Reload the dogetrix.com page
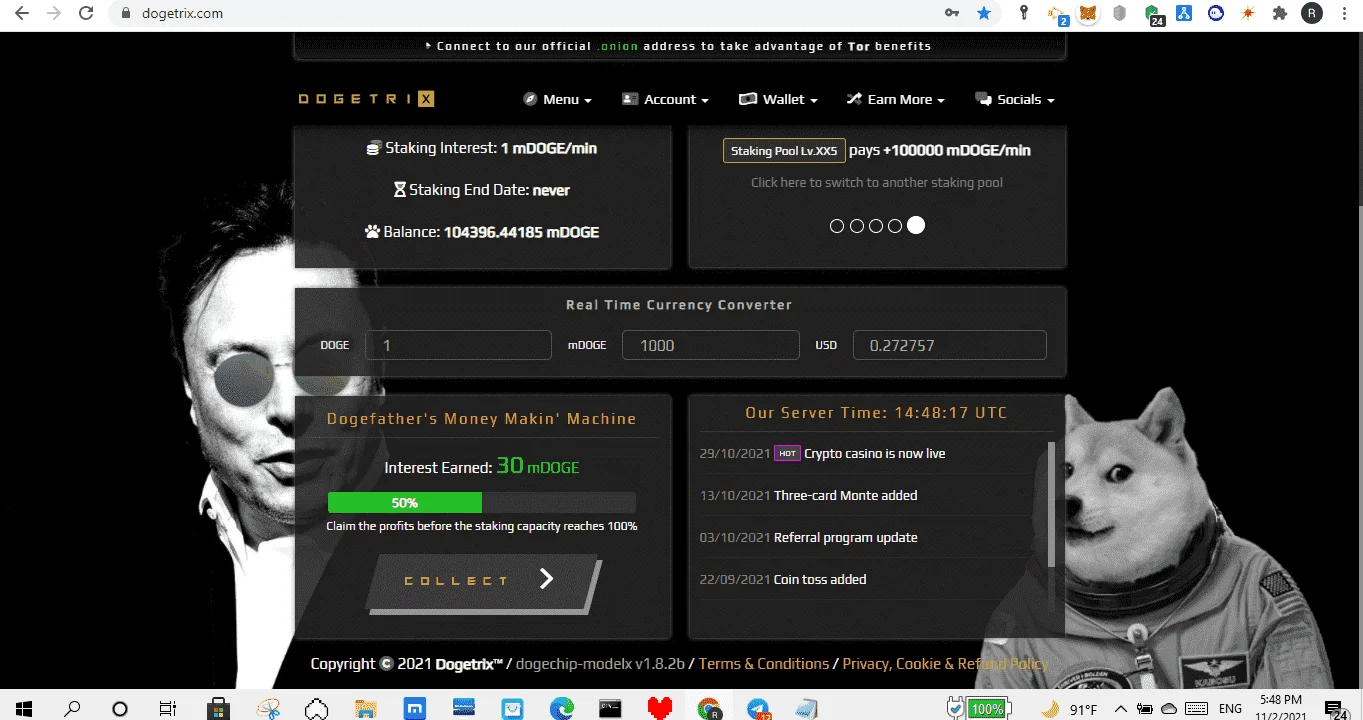Viewport: 1363px width, 720px height. click(87, 14)
